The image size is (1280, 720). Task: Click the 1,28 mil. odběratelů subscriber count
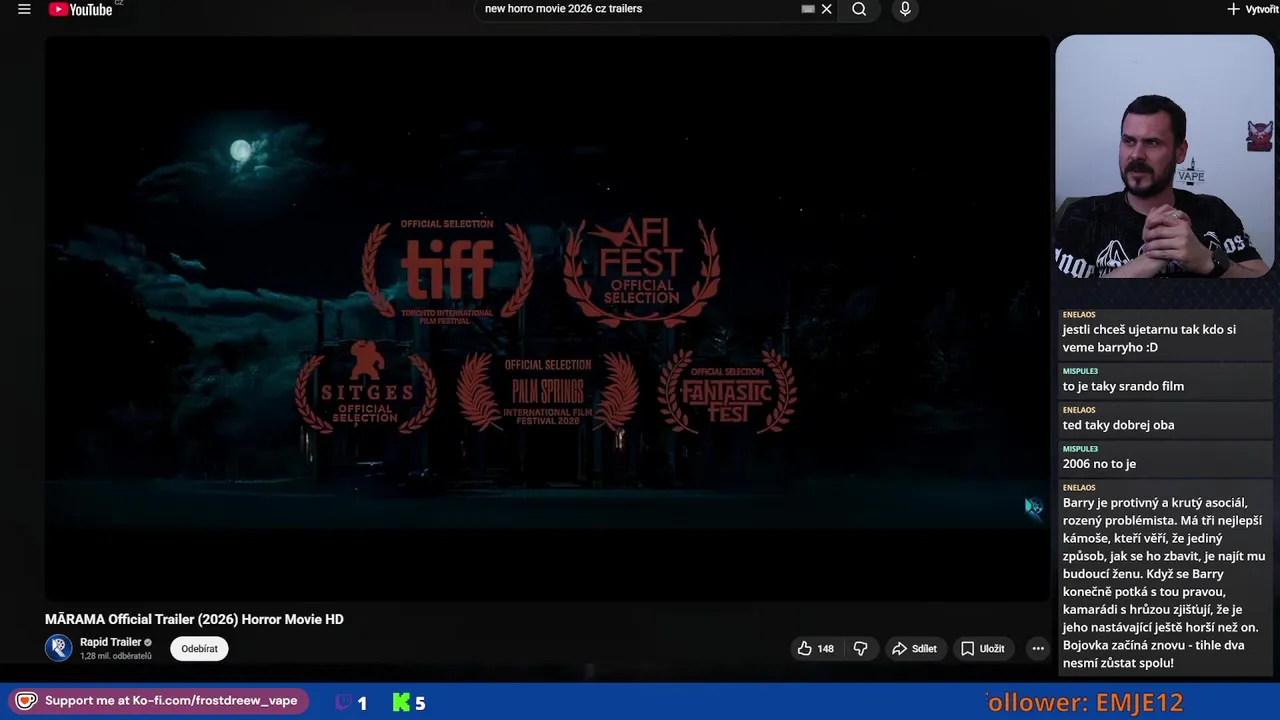(x=116, y=656)
